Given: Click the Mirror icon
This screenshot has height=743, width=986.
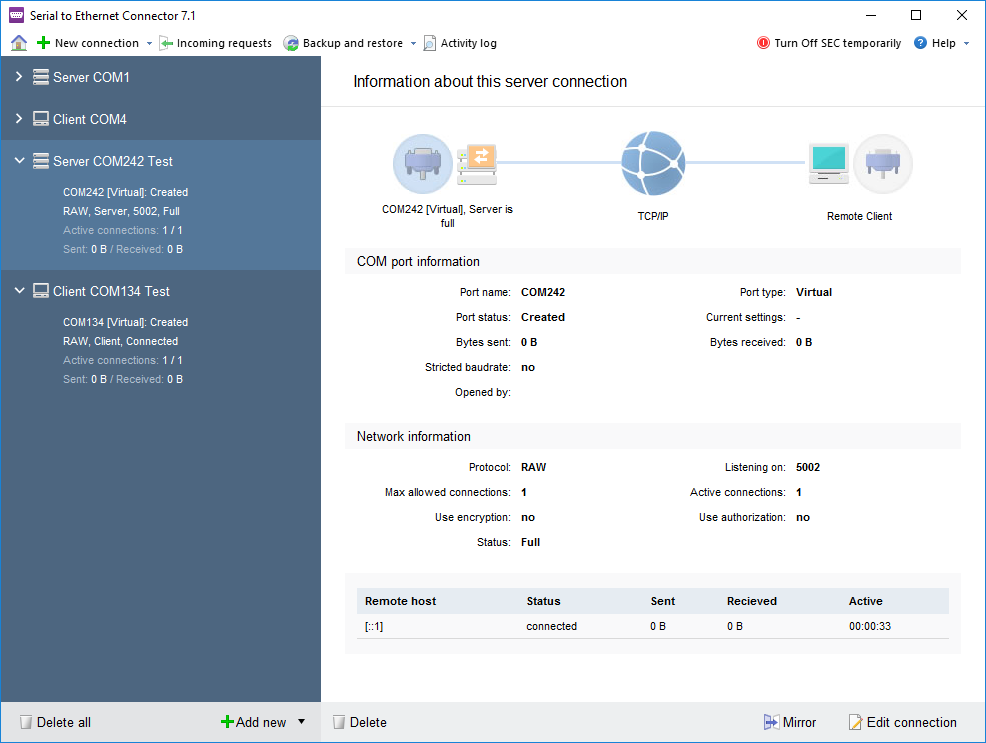Looking at the screenshot, I should tap(771, 722).
